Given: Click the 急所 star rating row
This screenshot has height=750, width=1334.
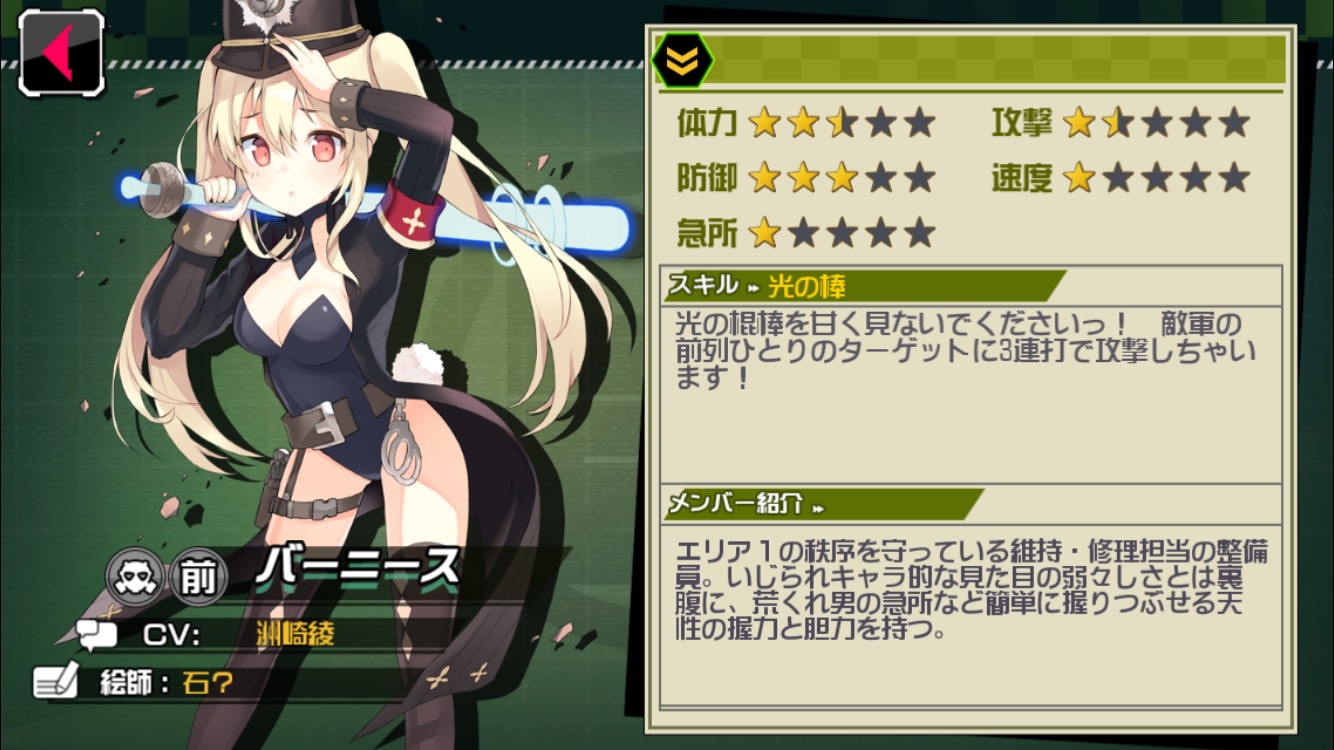Looking at the screenshot, I should coord(806,233).
